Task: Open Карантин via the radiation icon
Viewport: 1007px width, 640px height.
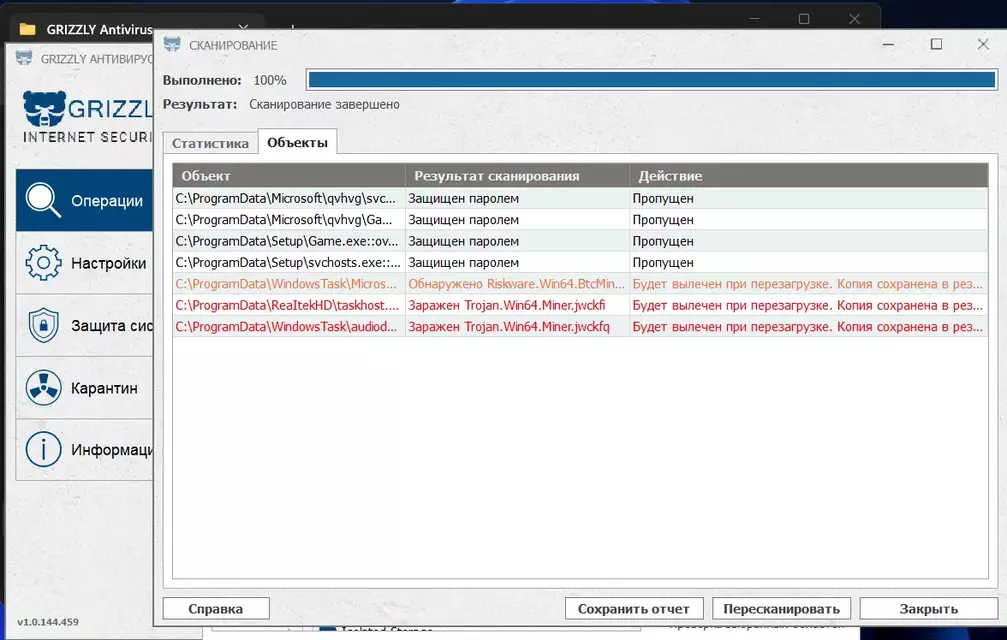Action: pyautogui.click(x=43, y=388)
